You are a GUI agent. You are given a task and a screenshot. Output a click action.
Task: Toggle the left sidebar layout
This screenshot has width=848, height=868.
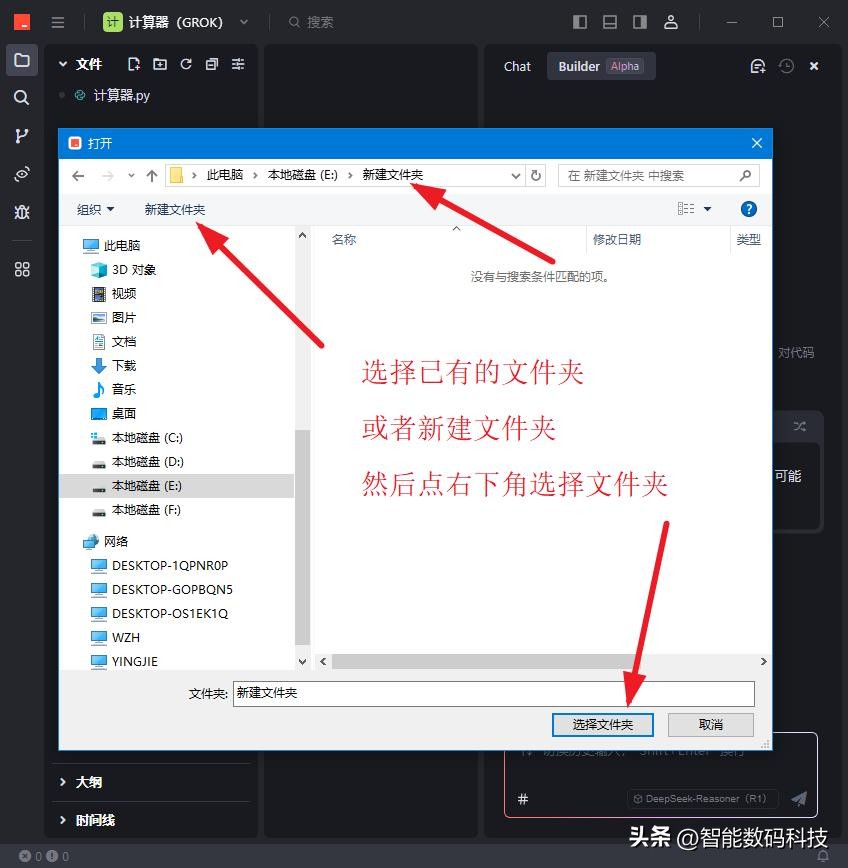(x=579, y=21)
